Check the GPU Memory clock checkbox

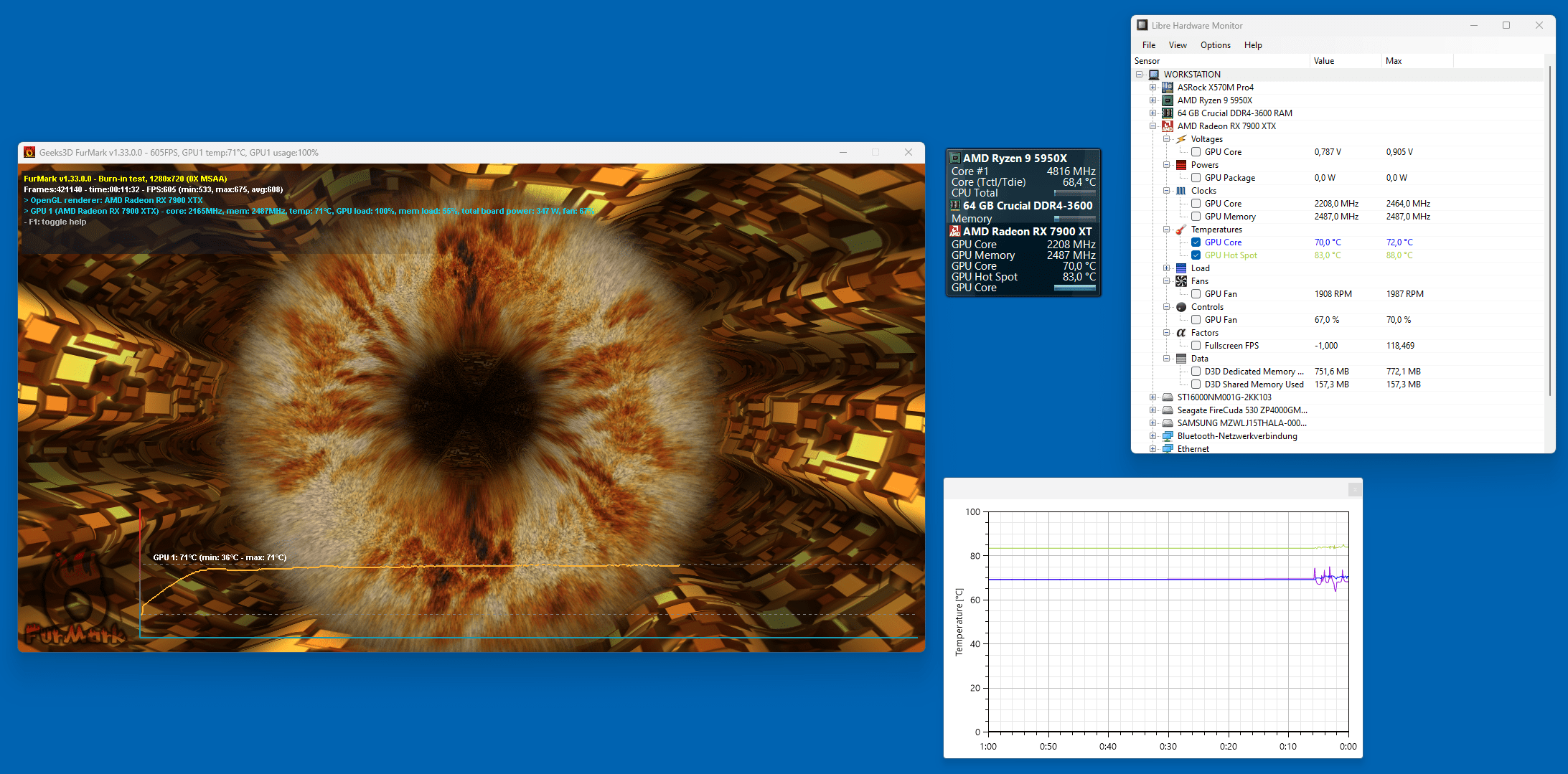click(1196, 217)
